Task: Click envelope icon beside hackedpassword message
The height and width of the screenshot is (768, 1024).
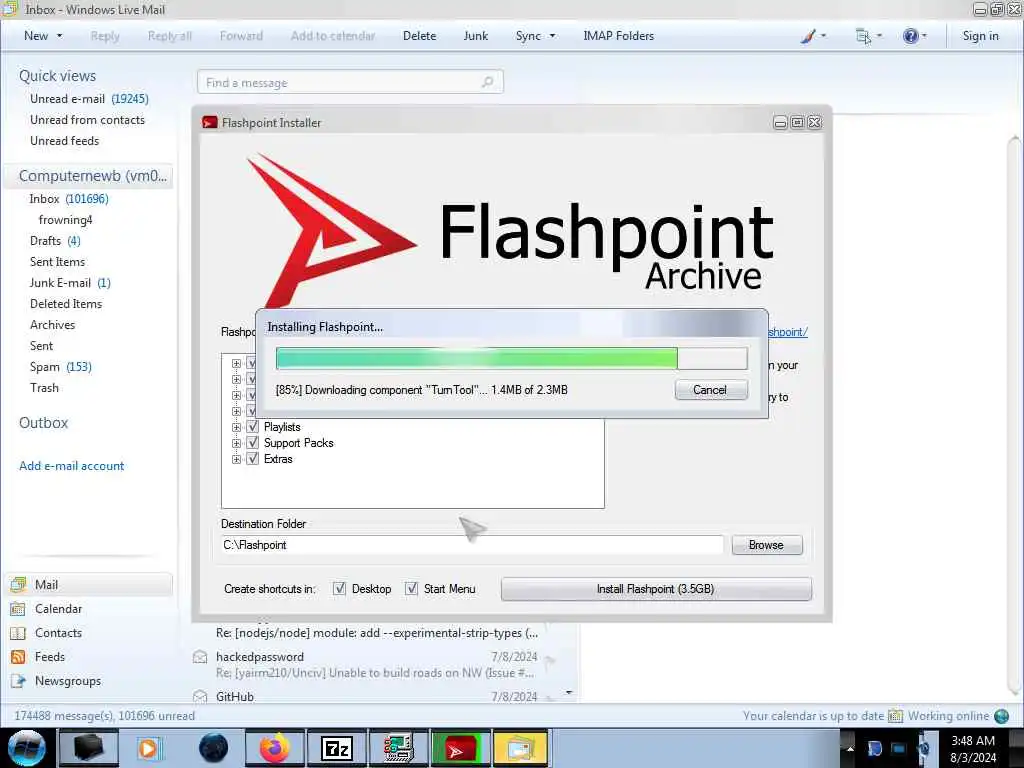Action: [200, 657]
